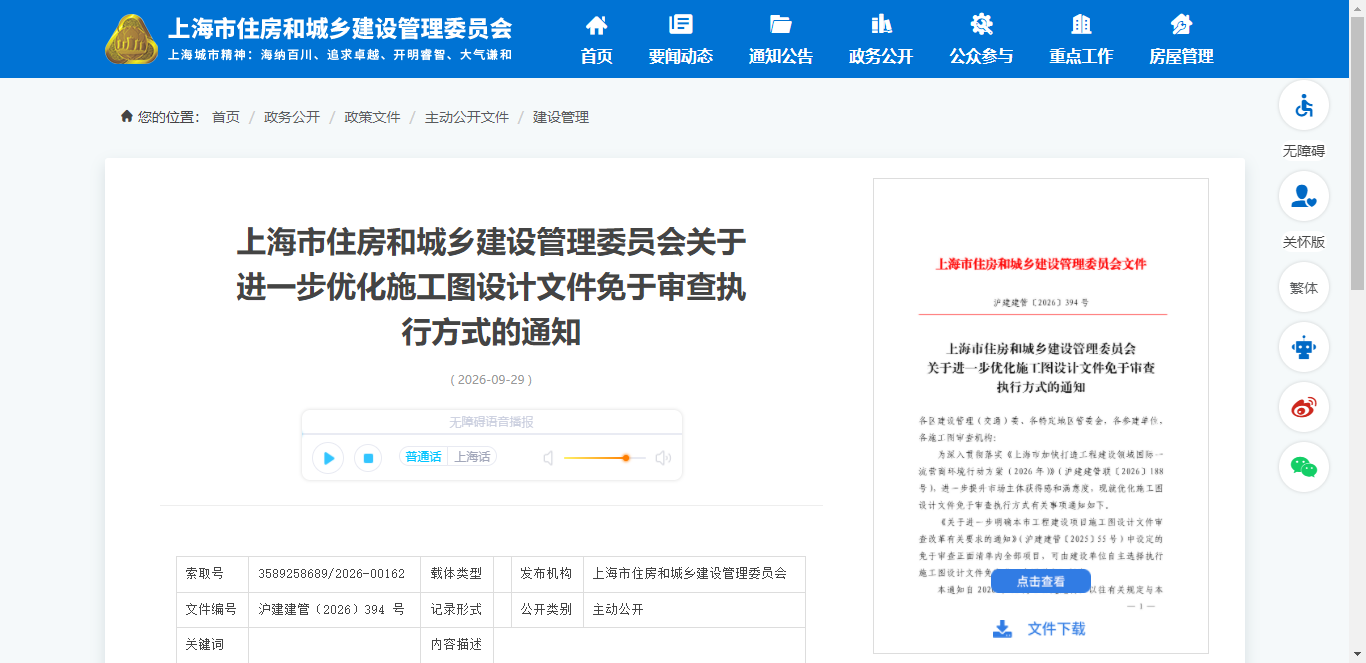Click the 房屋管理 menu label

pos(1181,56)
